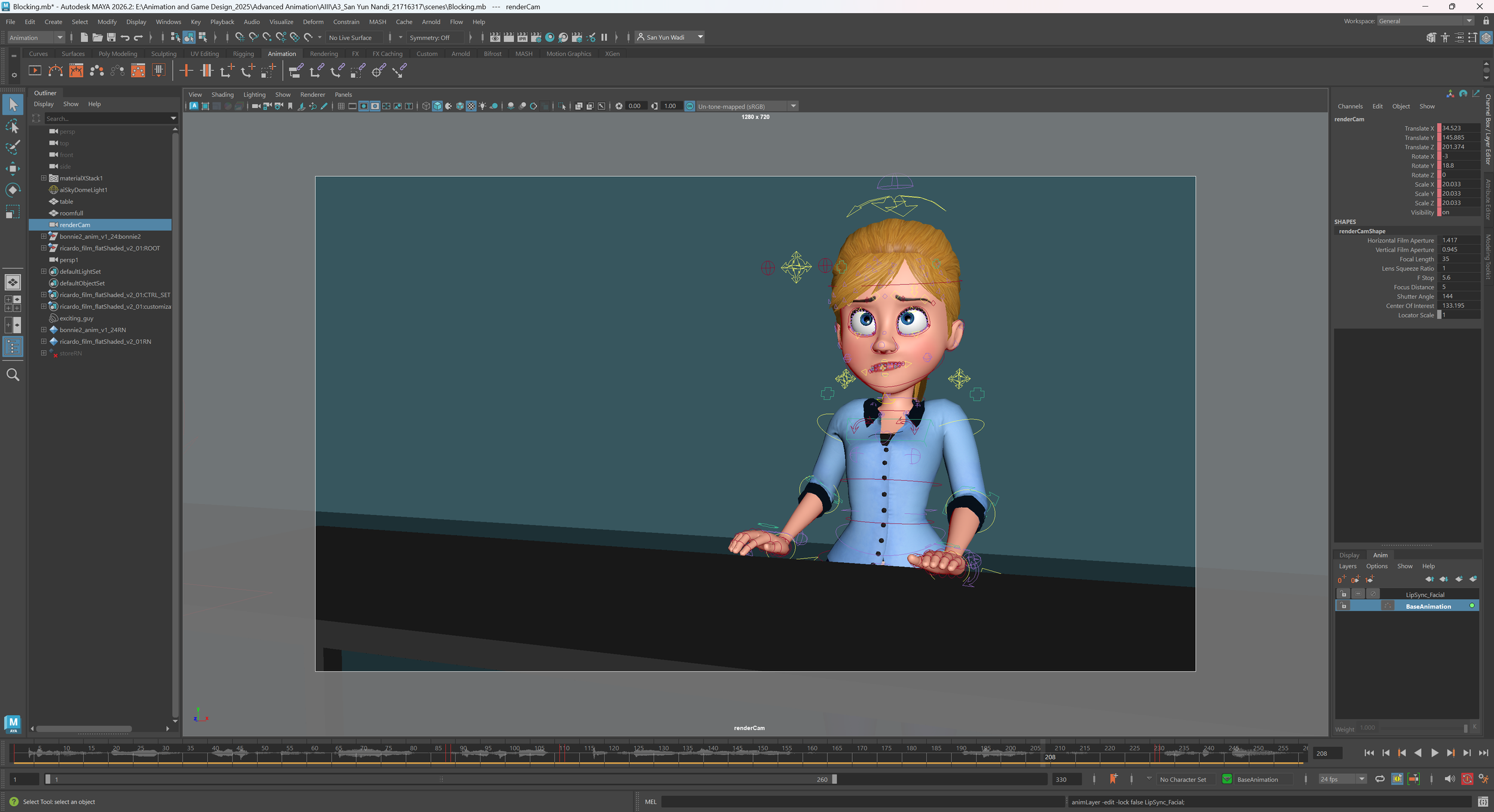1494x812 pixels.
Task: Expand the materialXStack1 node
Action: [44, 178]
